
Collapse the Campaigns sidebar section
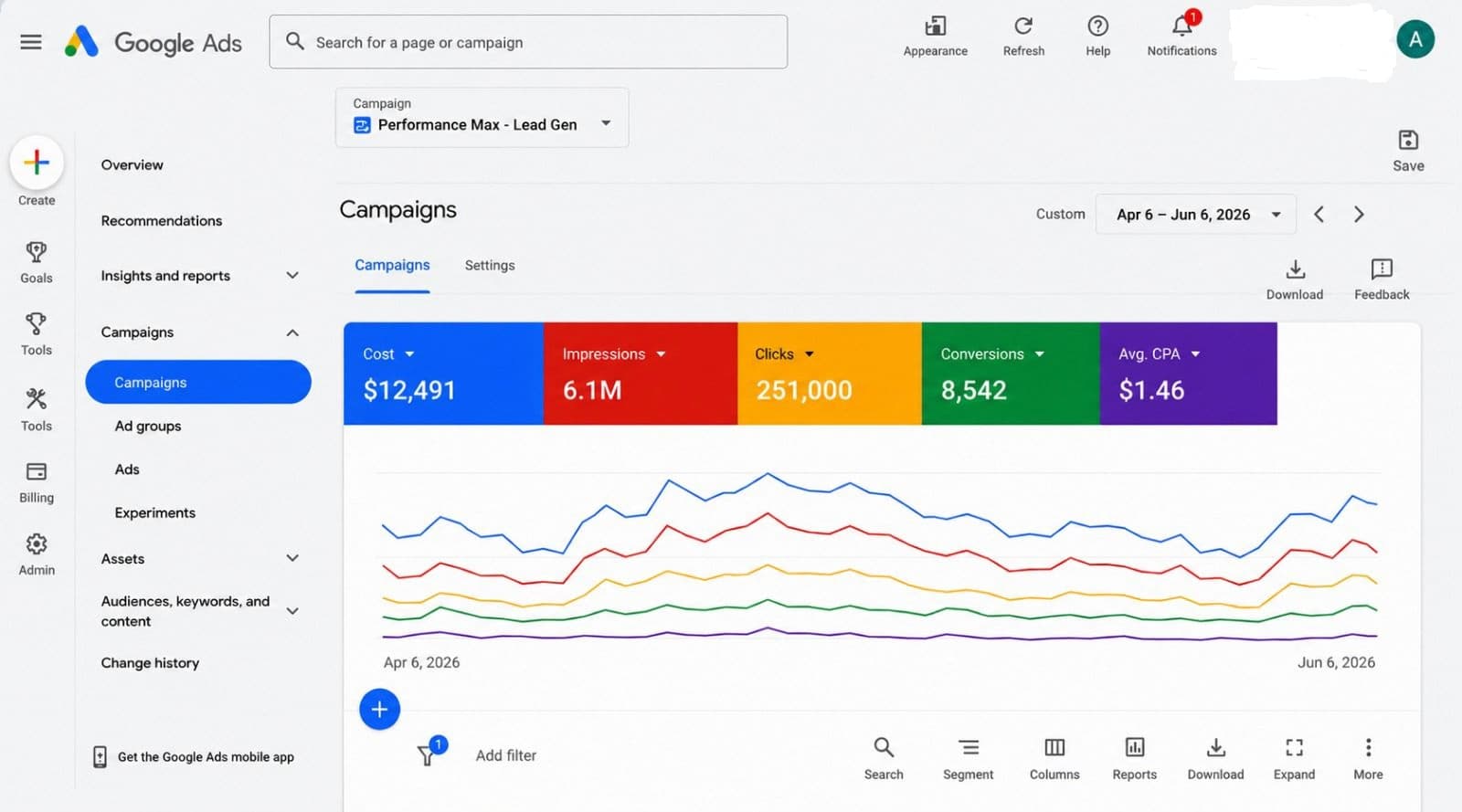292,332
